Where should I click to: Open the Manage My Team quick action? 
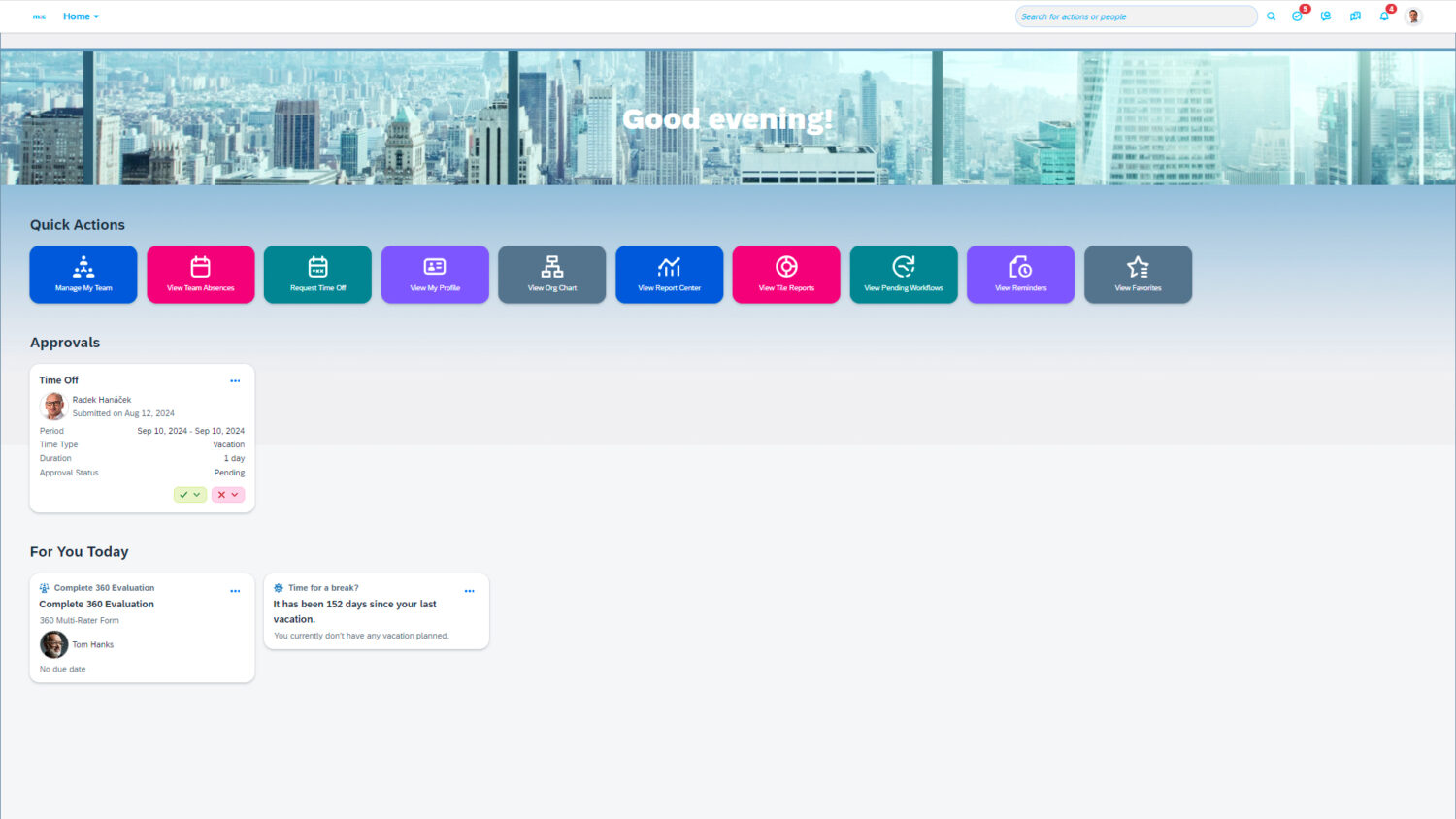coord(83,274)
